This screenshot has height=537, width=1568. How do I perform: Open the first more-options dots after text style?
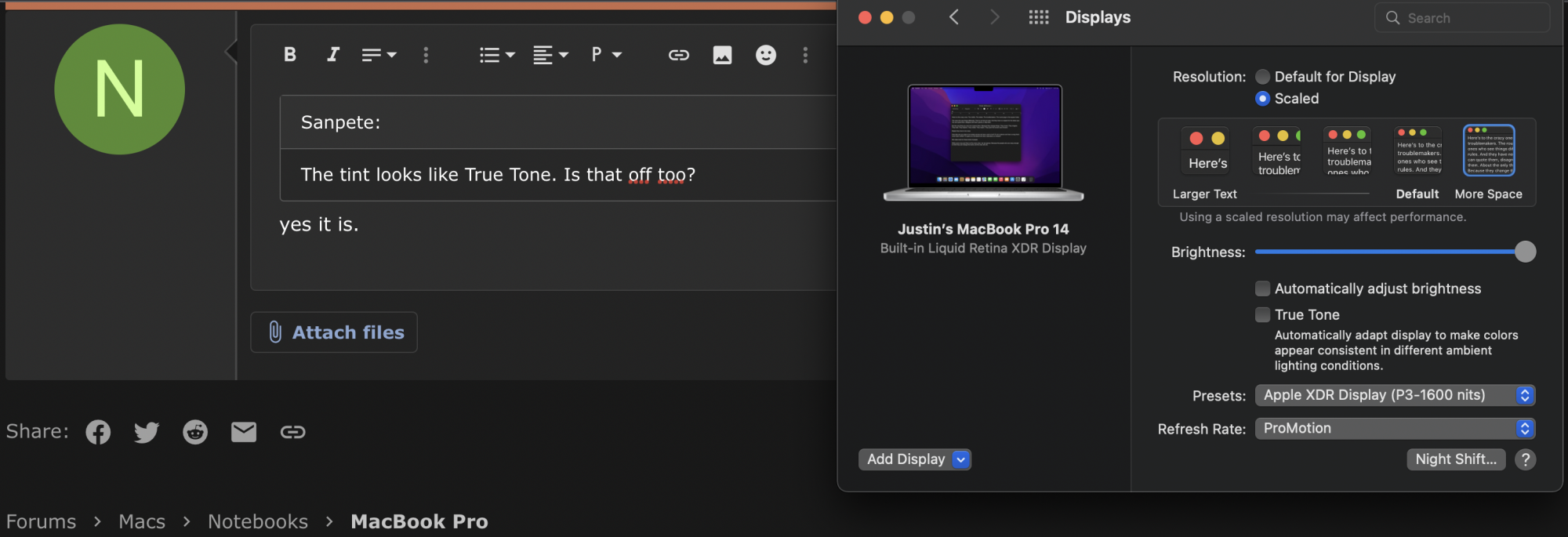click(x=426, y=55)
